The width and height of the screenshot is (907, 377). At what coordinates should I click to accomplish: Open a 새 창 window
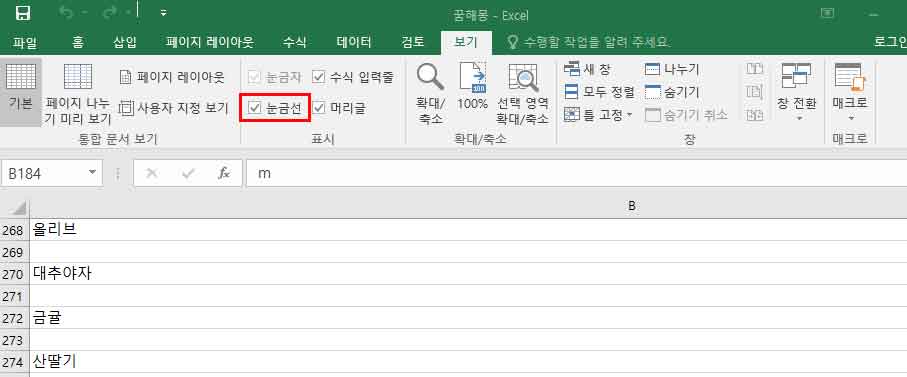(587, 69)
